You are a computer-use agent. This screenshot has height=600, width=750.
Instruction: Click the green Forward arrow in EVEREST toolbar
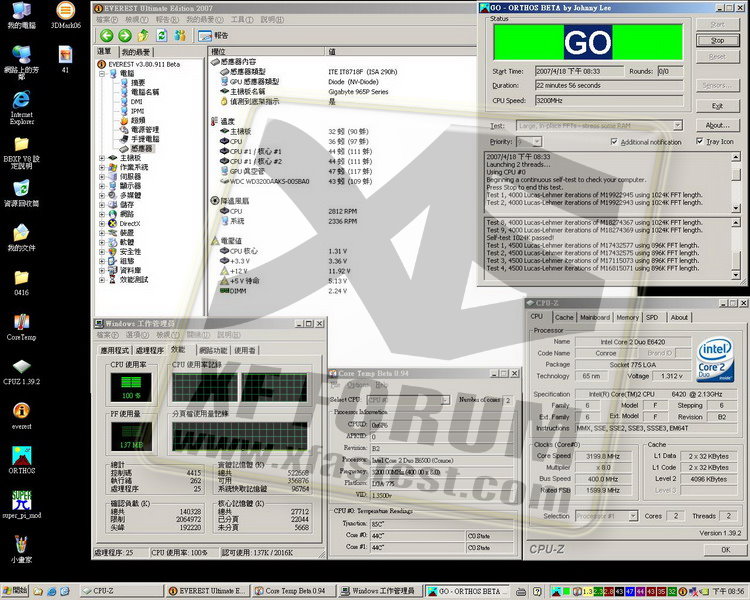pos(125,35)
